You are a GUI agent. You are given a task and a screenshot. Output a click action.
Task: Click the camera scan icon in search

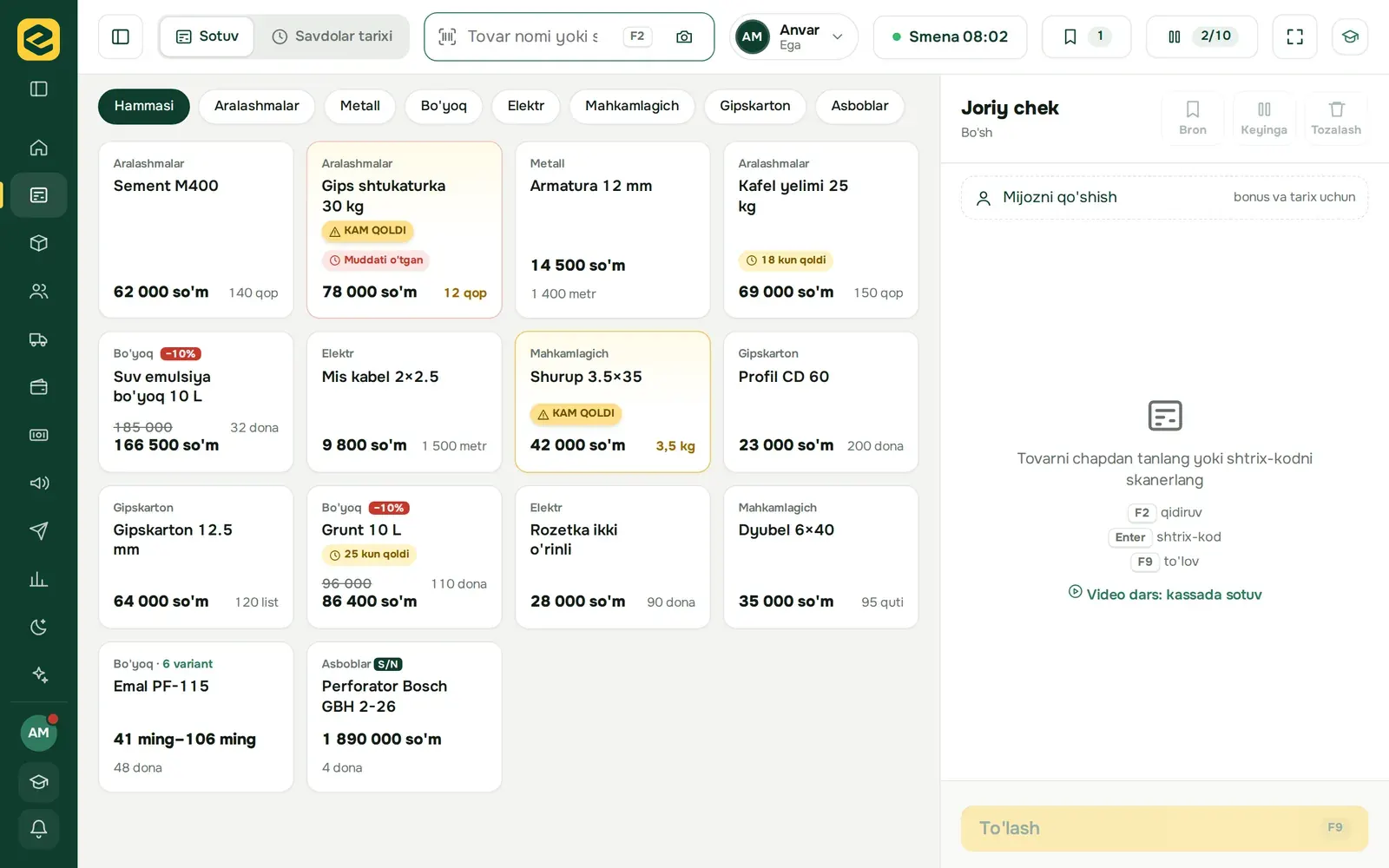point(684,36)
